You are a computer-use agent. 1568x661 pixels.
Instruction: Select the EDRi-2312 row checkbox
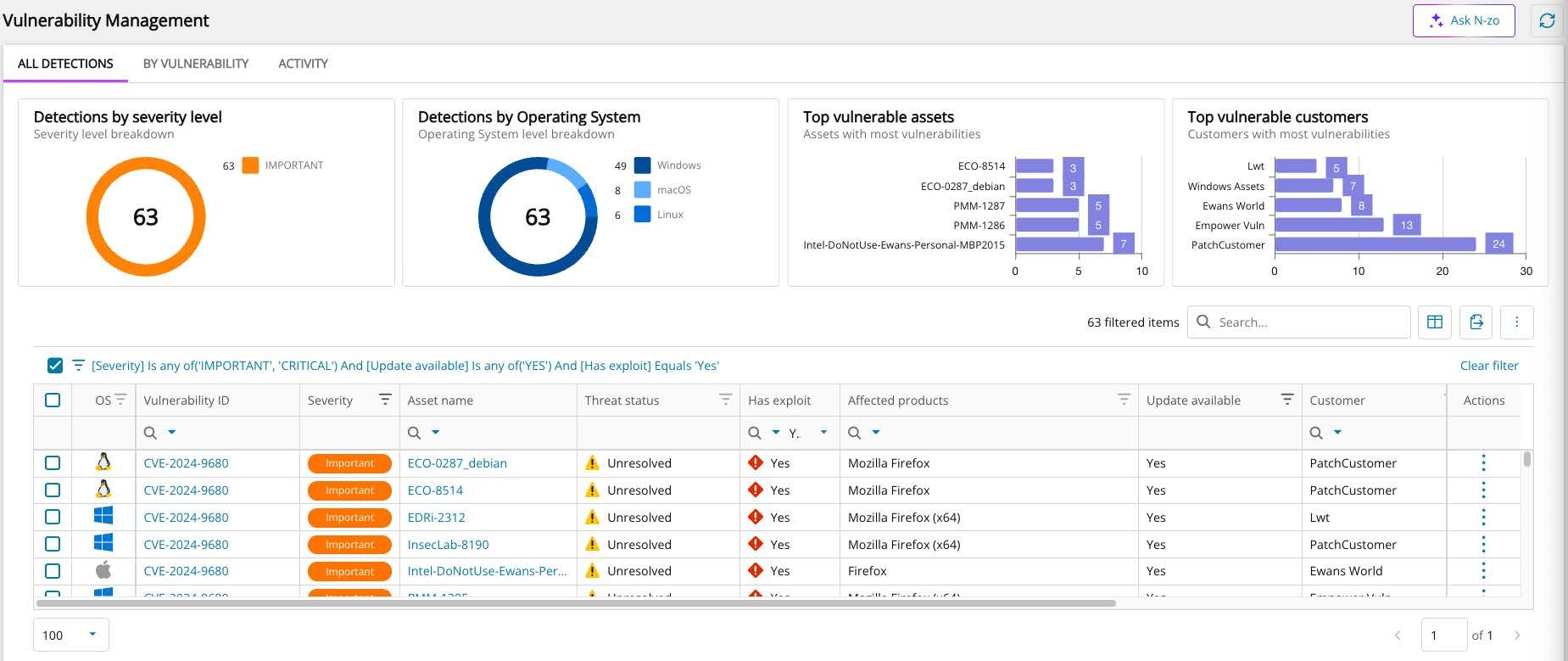53,517
